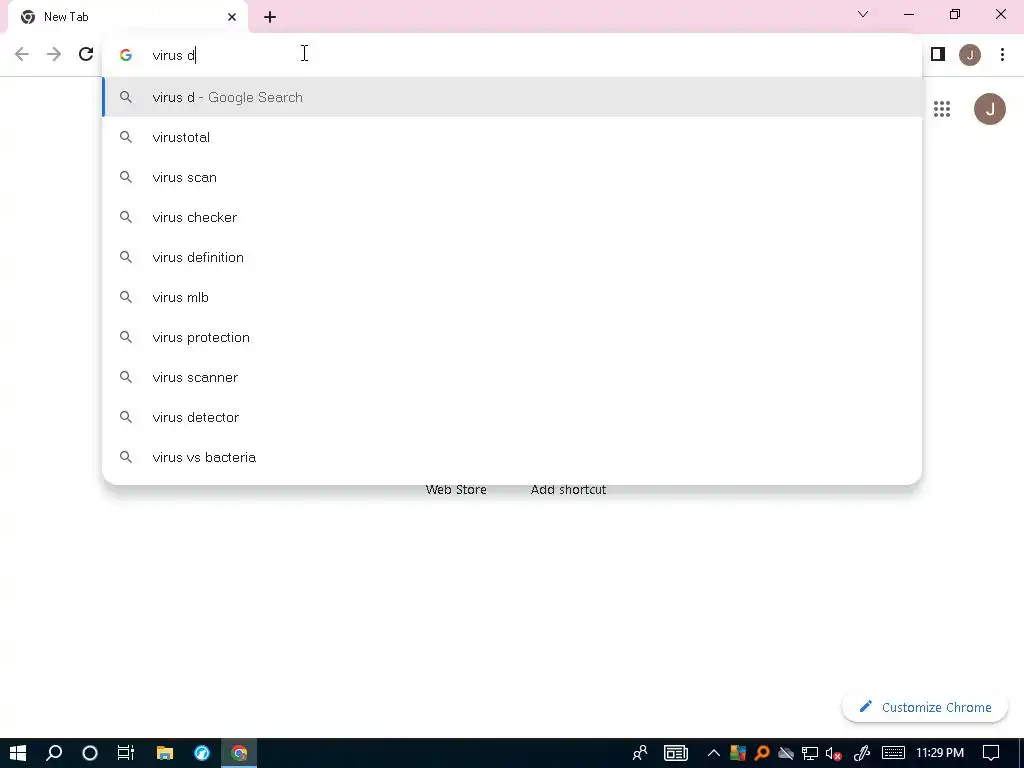Click the search icon beside 'virus scanner'
This screenshot has height=768, width=1024.
click(x=126, y=377)
